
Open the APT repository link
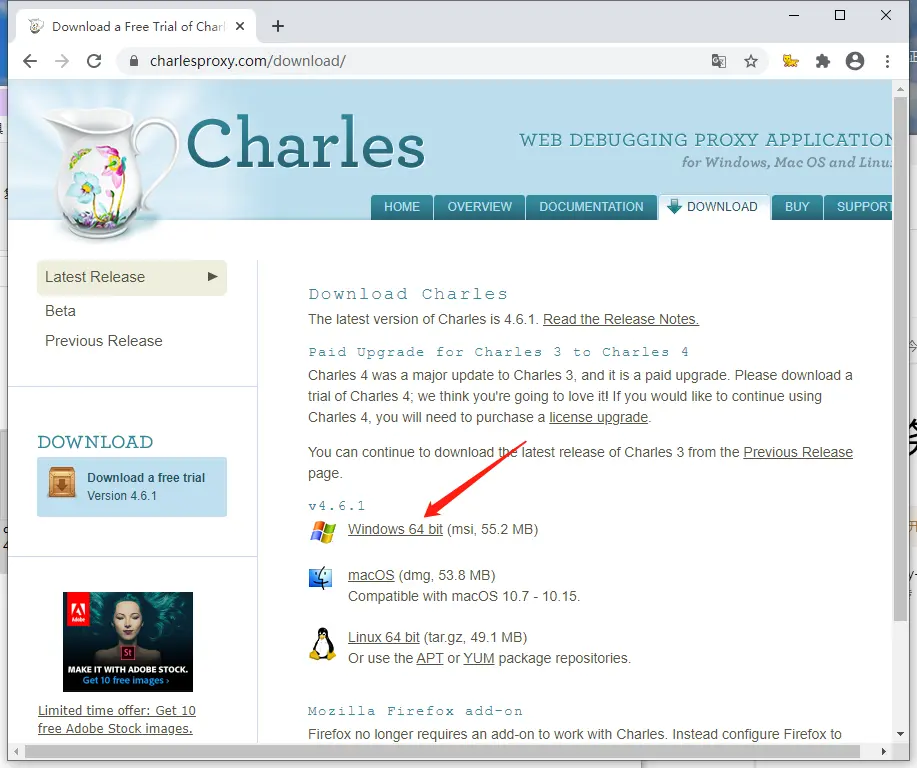430,659
